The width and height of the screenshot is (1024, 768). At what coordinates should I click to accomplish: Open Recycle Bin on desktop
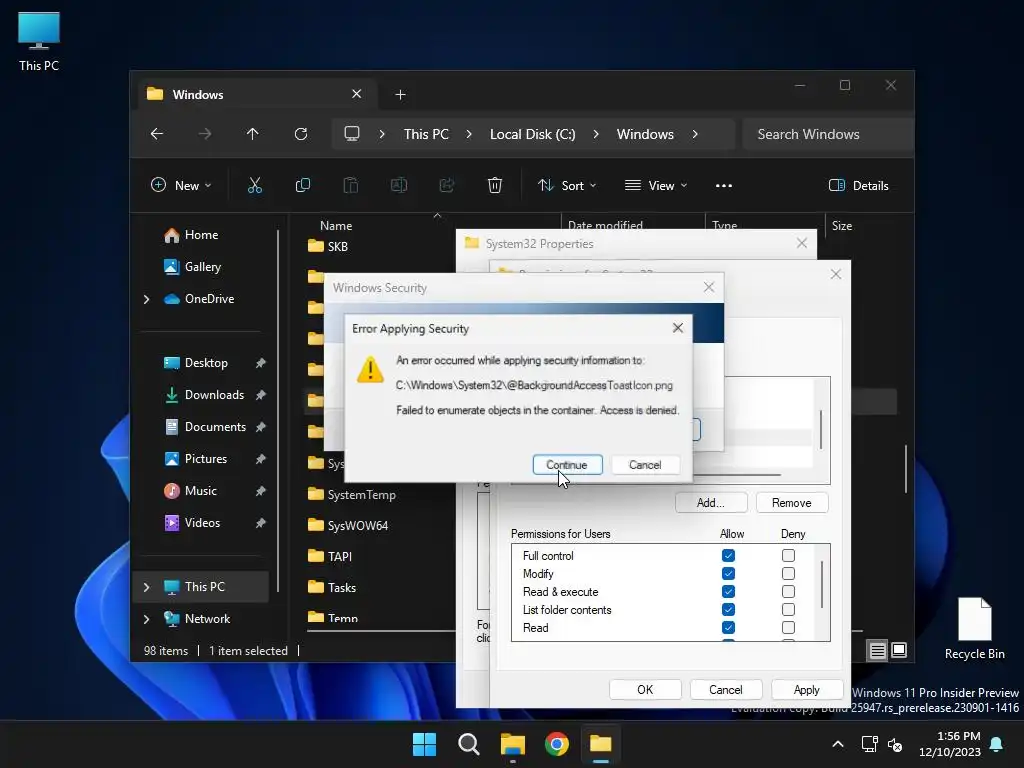pyautogui.click(x=974, y=629)
